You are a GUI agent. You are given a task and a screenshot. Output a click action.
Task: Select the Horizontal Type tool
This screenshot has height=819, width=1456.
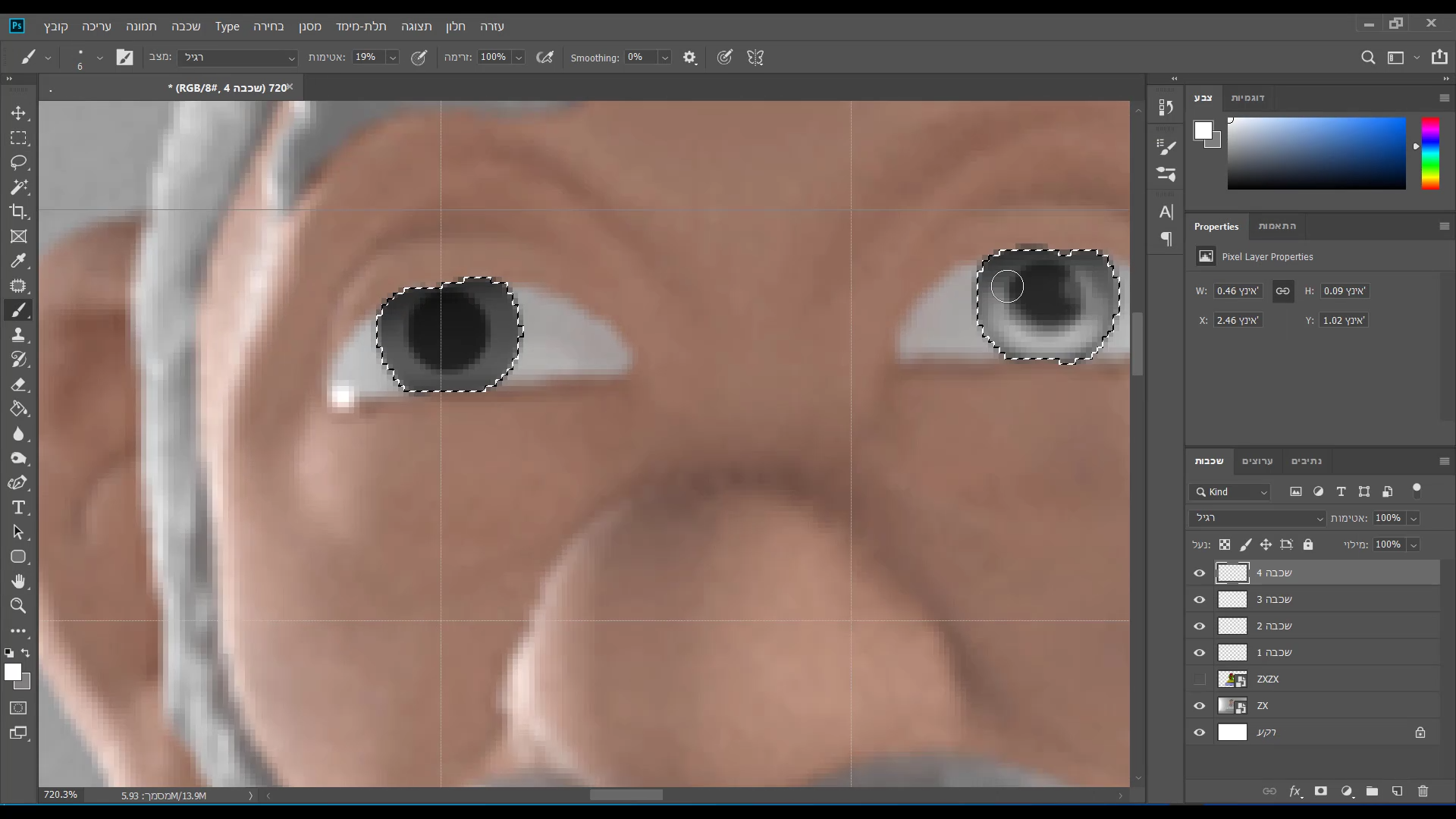pos(18,507)
